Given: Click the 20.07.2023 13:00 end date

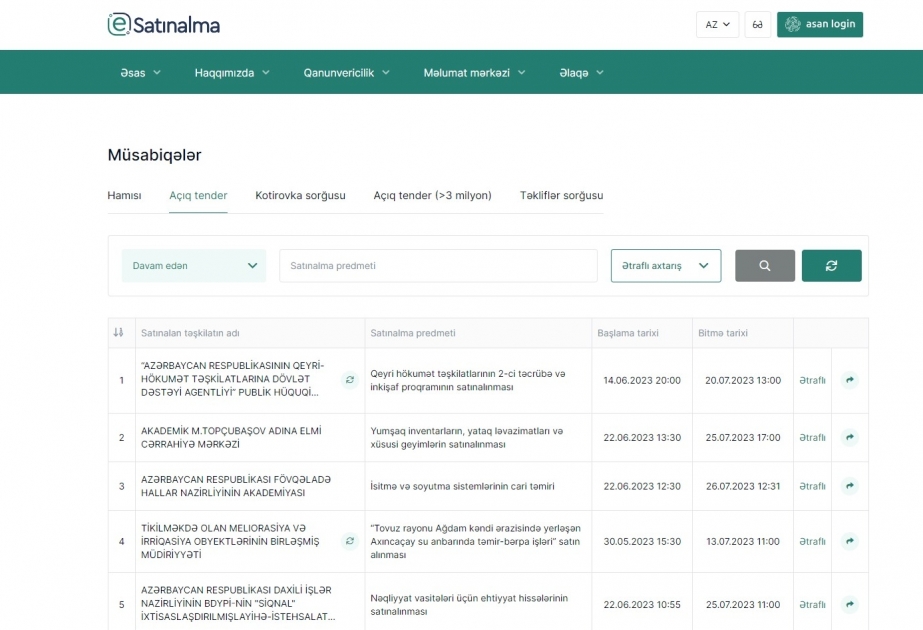Looking at the screenshot, I should (743, 380).
